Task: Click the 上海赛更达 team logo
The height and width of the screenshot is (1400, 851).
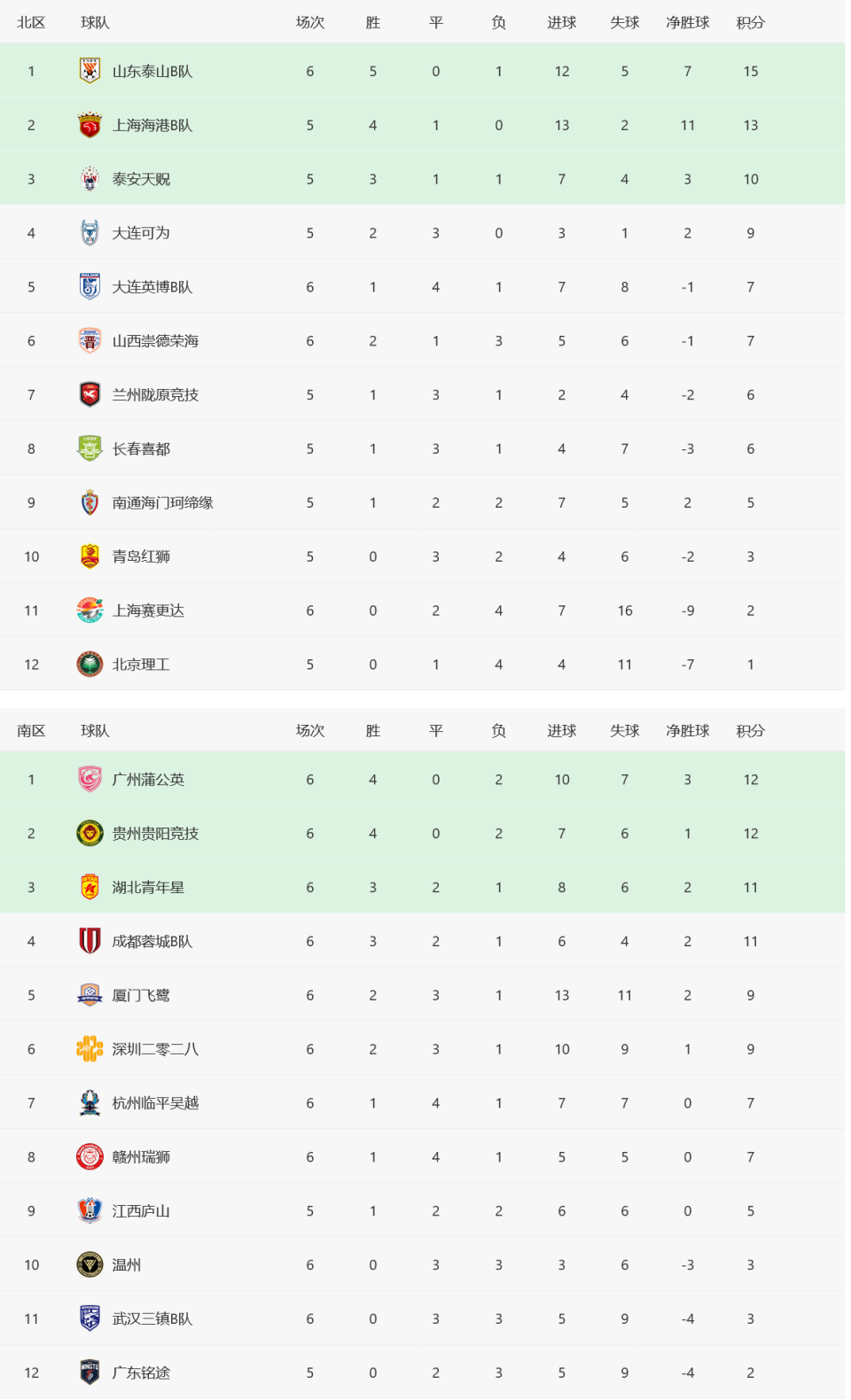Action: point(90,610)
